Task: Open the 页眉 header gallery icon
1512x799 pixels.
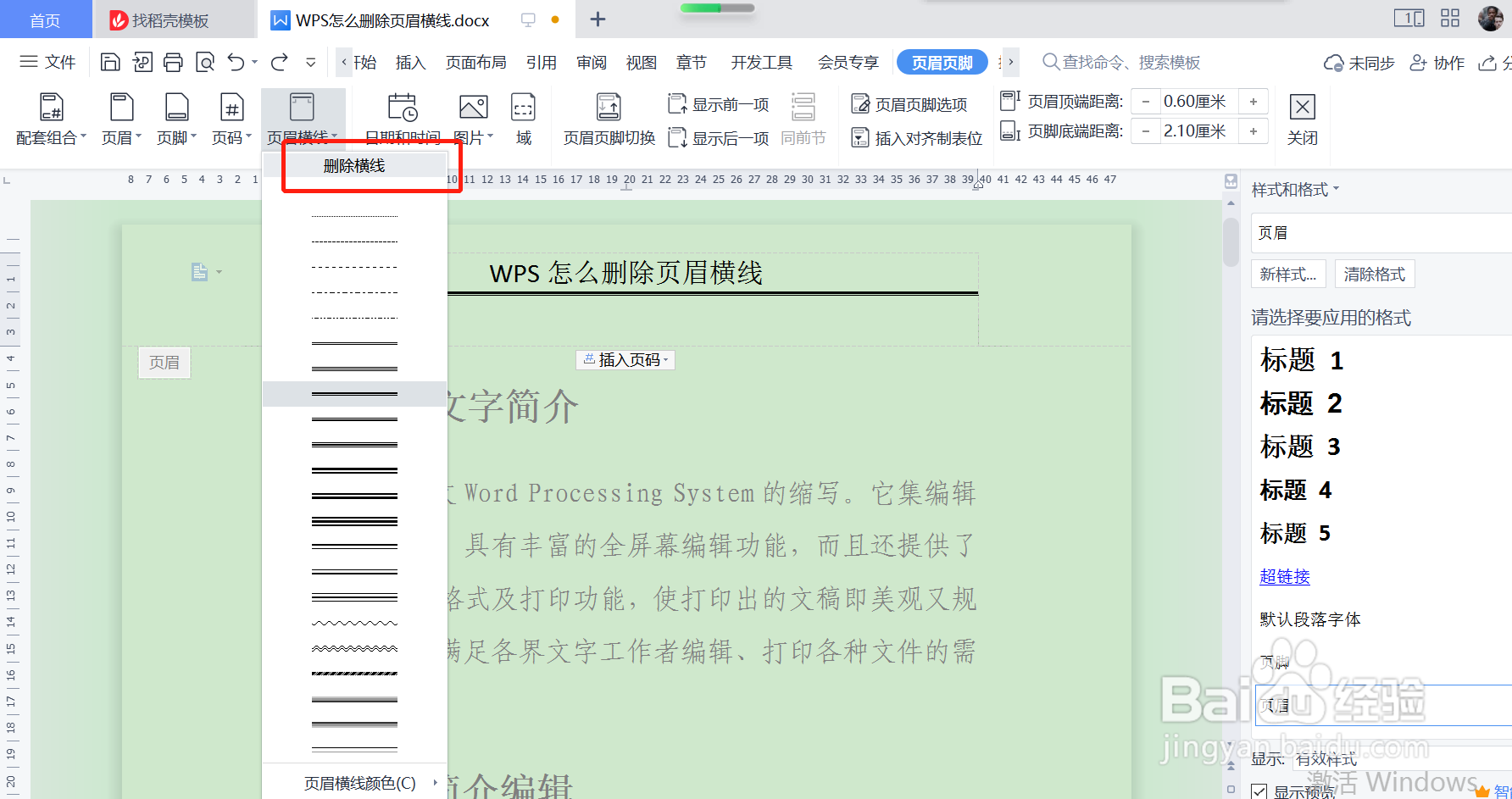Action: coord(122,108)
